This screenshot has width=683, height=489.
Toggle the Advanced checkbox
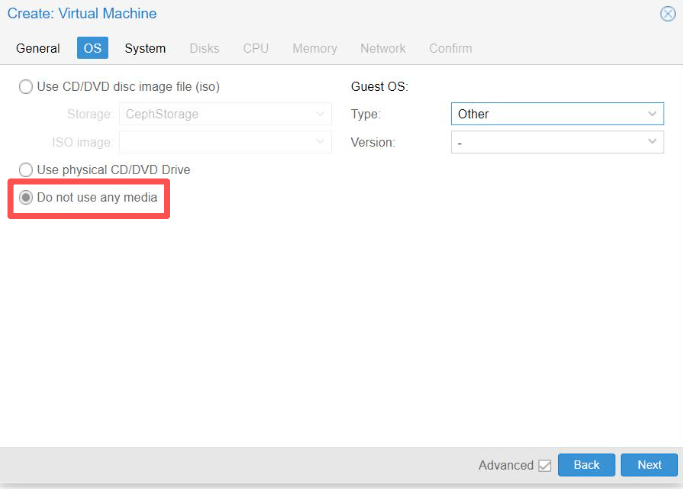pyautogui.click(x=544, y=465)
